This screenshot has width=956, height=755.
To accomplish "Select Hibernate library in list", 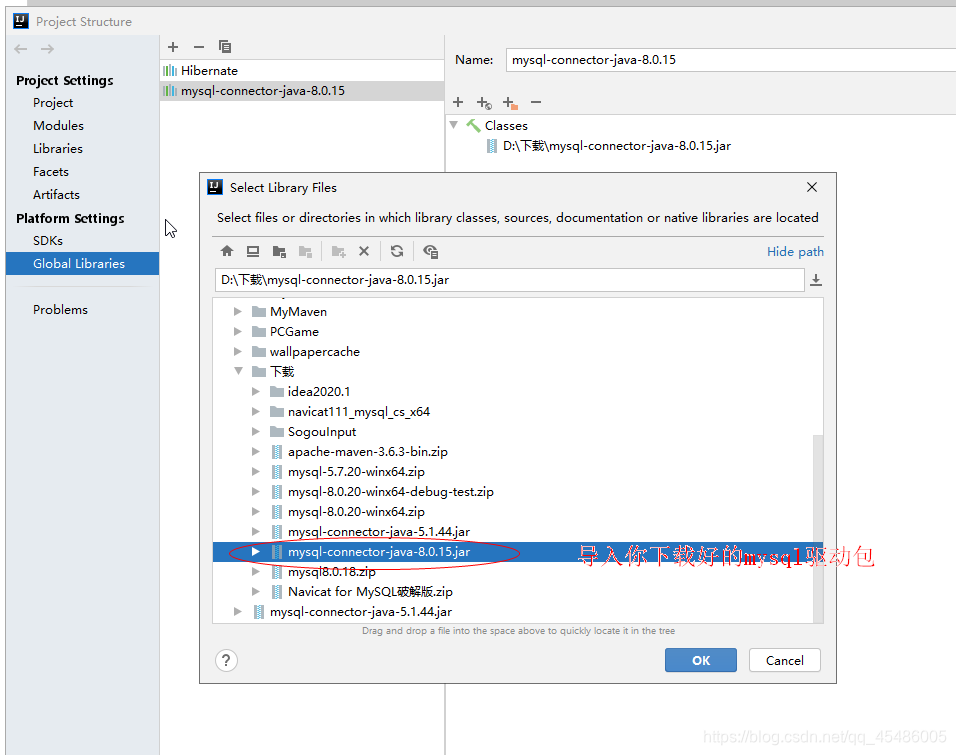I will click(302, 71).
